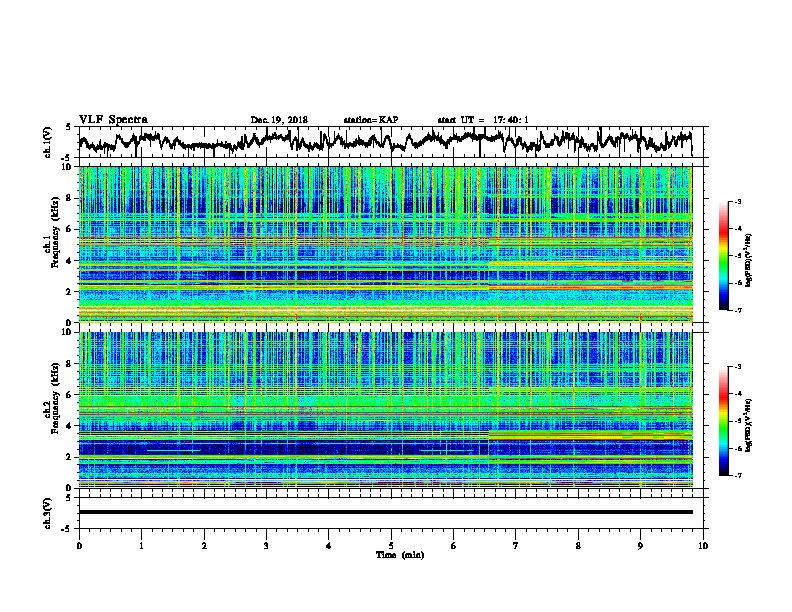The height and width of the screenshot is (612, 792).
Task: Click the ch.3 flat voltage trace
Action: pyautogui.click(x=385, y=512)
